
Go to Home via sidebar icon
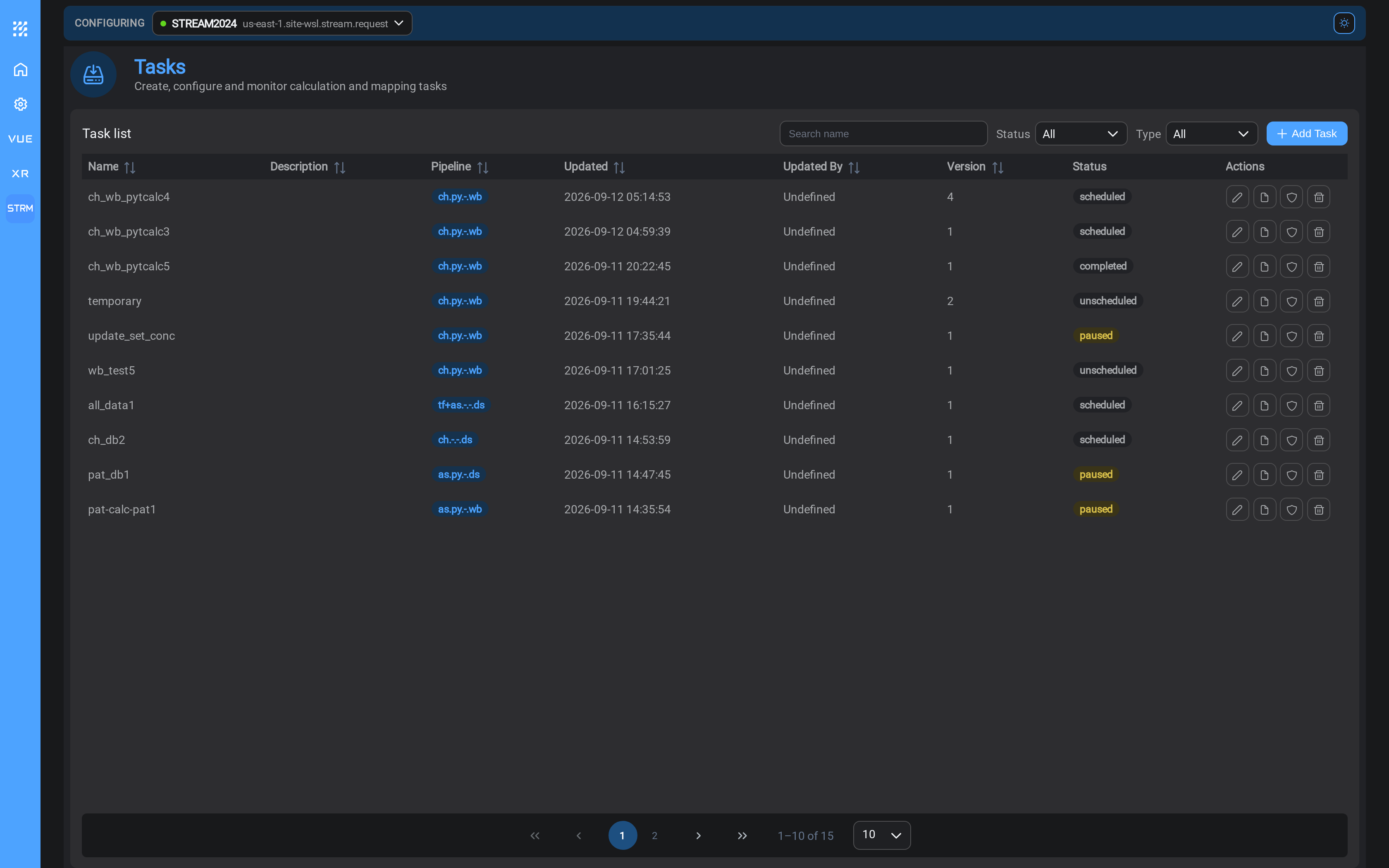[20, 69]
